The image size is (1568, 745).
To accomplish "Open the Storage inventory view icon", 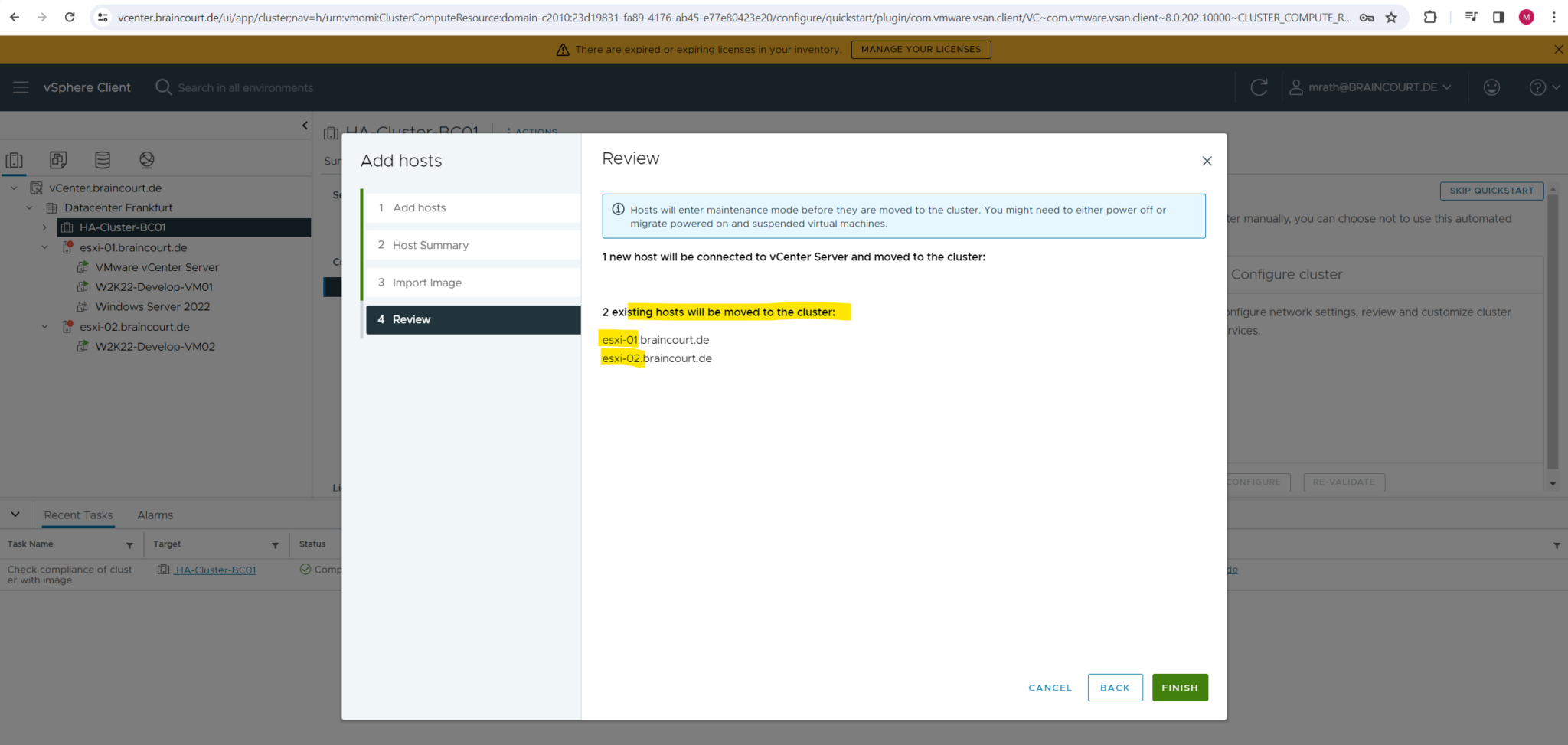I will 103,160.
